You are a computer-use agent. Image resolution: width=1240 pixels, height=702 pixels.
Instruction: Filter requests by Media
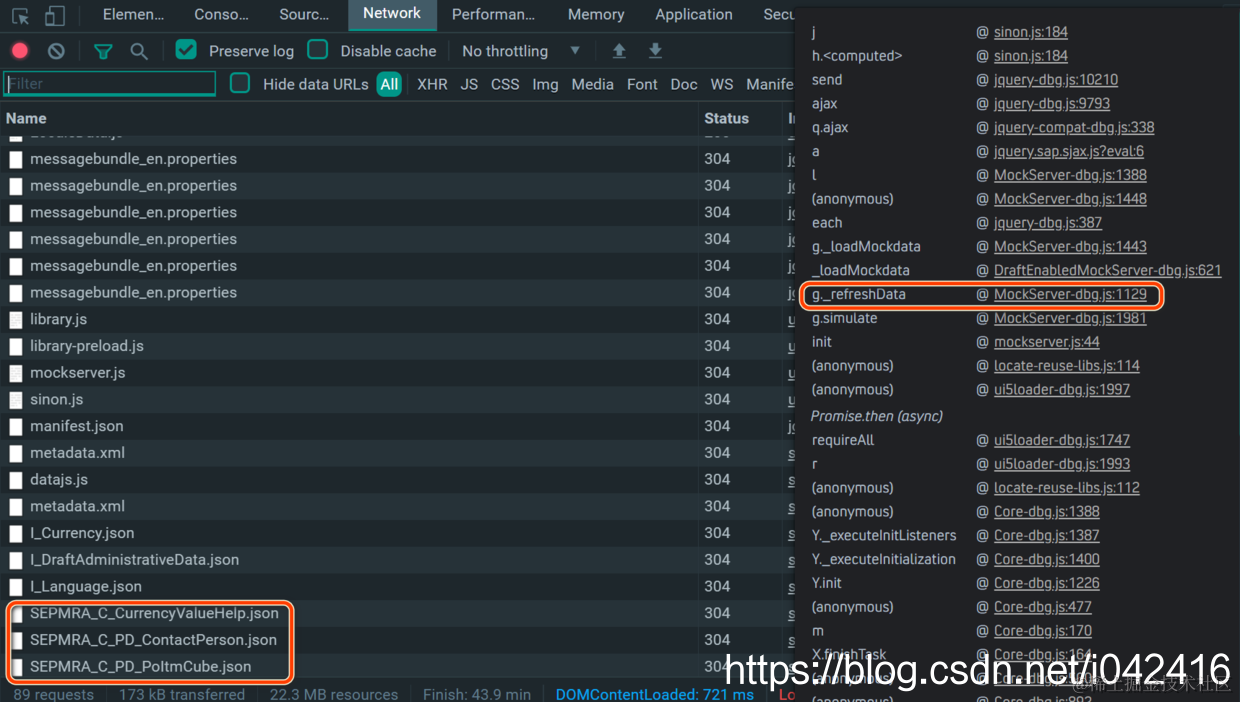coord(592,85)
